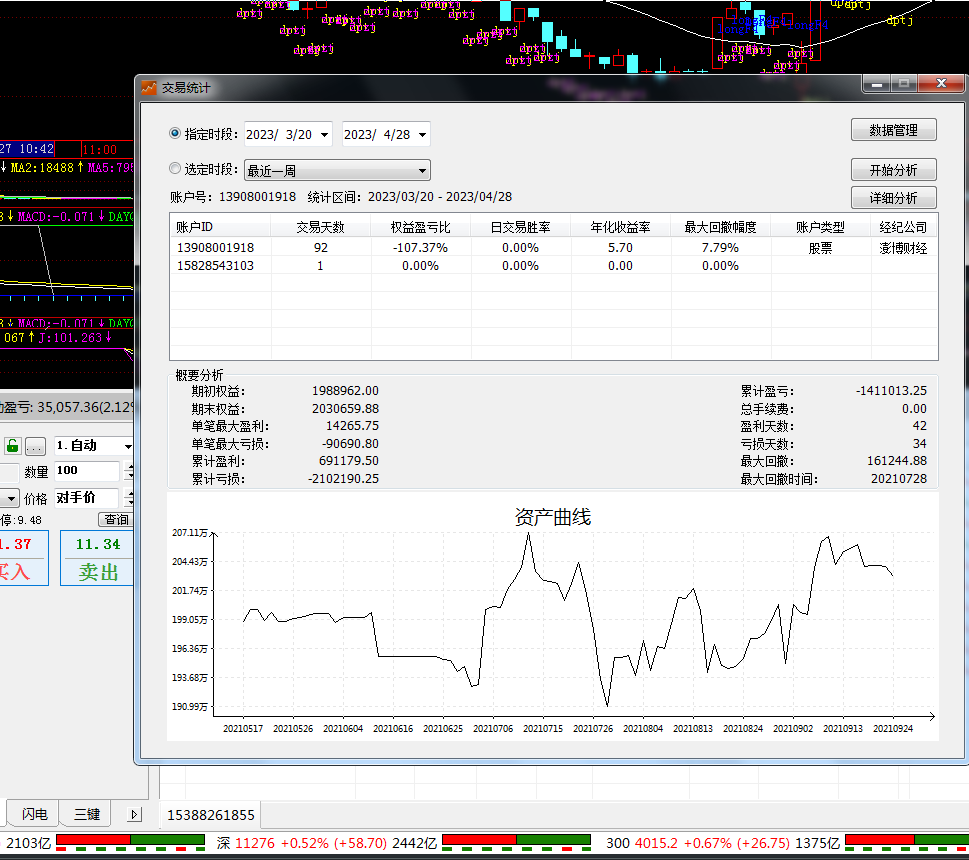The image size is (969, 860).
Task: Click the 数据管理 button
Action: pyautogui.click(x=894, y=130)
